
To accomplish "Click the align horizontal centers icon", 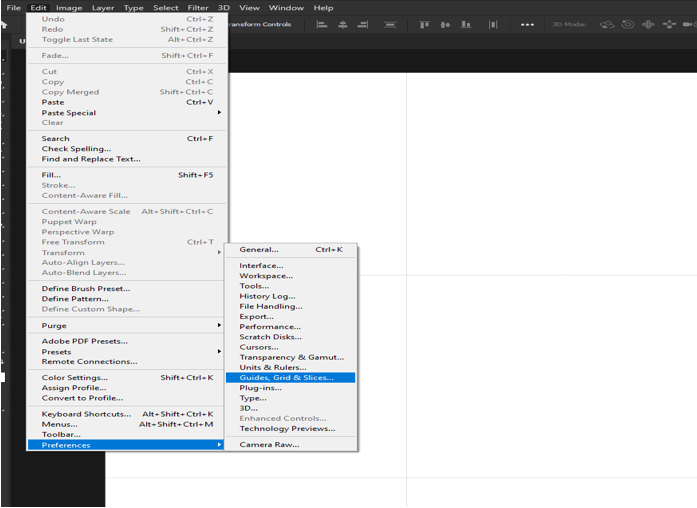I will coord(343,24).
